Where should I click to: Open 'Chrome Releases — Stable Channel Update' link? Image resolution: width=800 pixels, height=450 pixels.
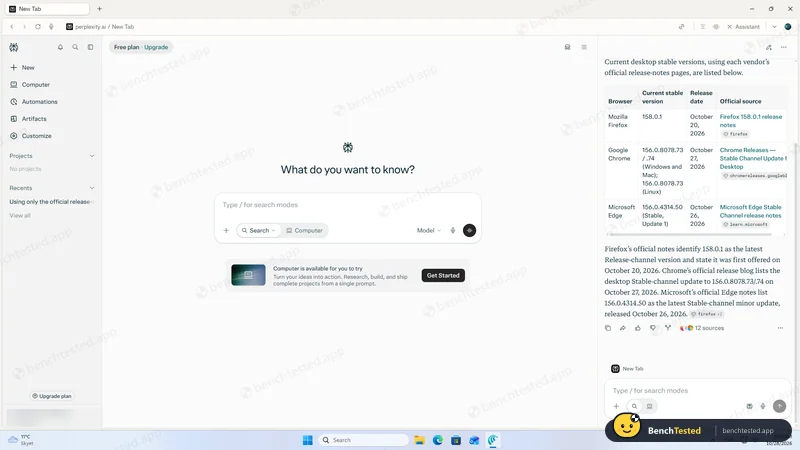click(x=753, y=158)
